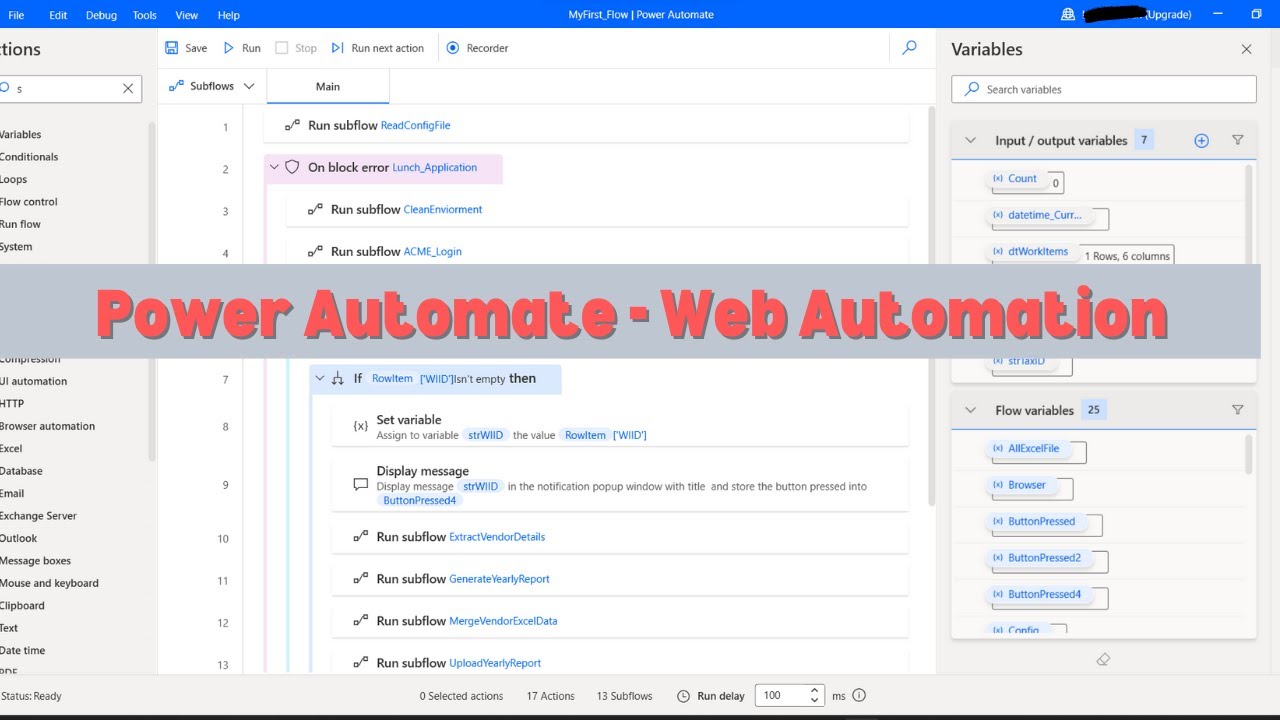The width and height of the screenshot is (1280, 720).
Task: Open the Exchange Server actions group
Action: coord(38,516)
